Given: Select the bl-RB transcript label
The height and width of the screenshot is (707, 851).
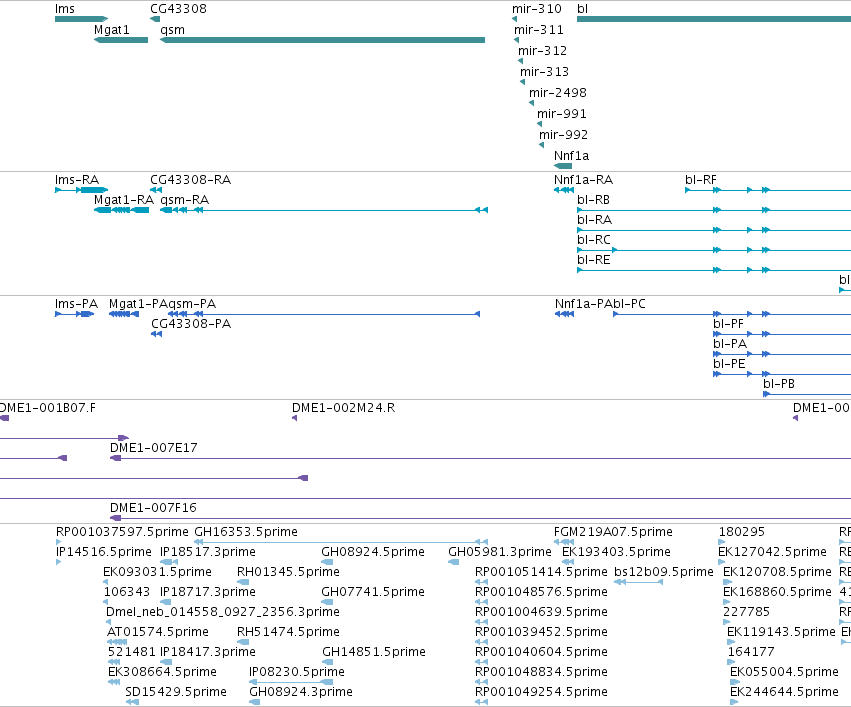Looking at the screenshot, I should 593,200.
